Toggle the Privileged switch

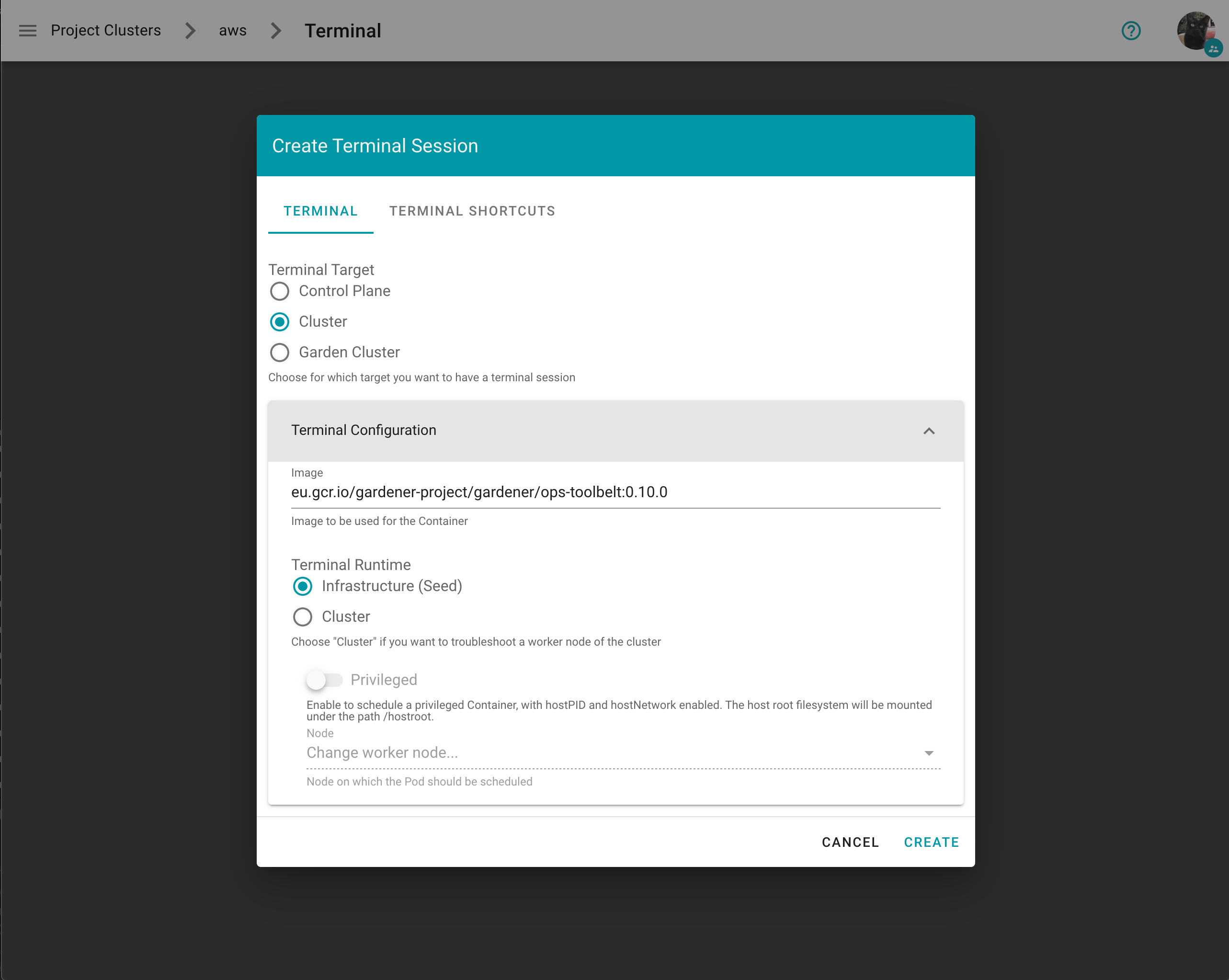(324, 680)
